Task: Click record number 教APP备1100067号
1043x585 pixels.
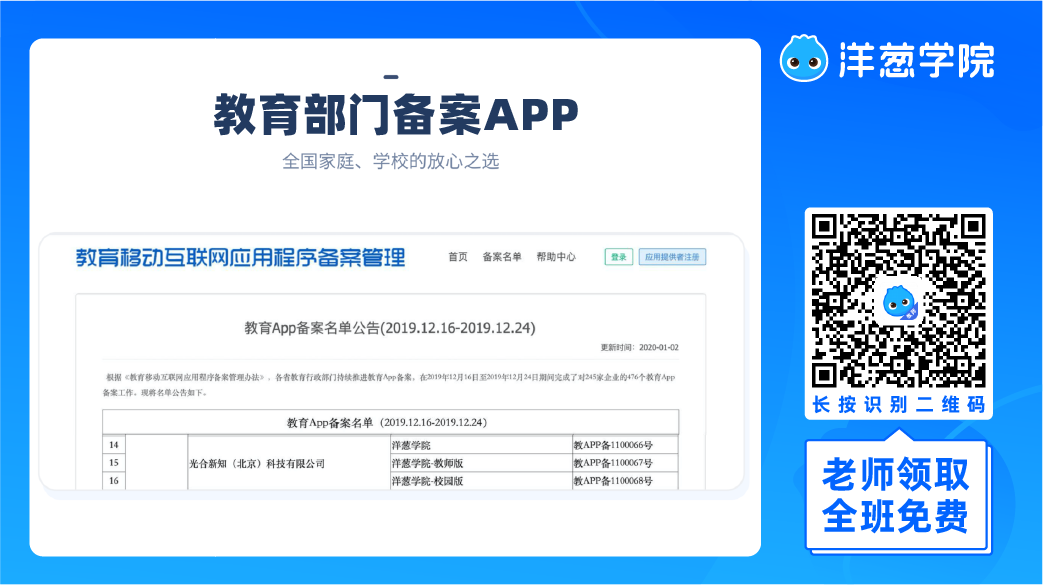Action: click(625, 463)
